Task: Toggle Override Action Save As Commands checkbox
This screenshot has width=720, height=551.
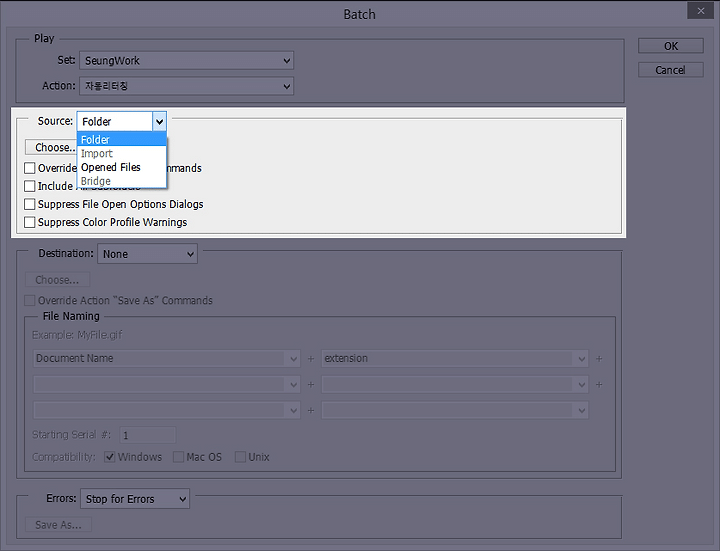Action: (x=30, y=300)
